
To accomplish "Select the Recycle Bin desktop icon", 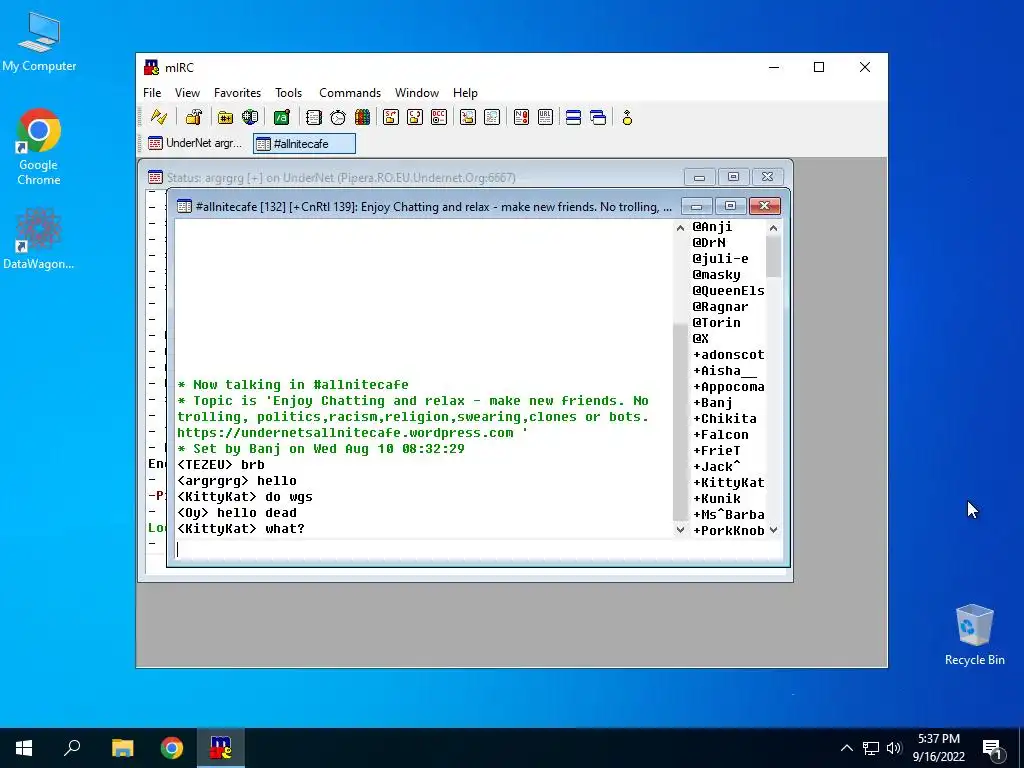I will (974, 635).
